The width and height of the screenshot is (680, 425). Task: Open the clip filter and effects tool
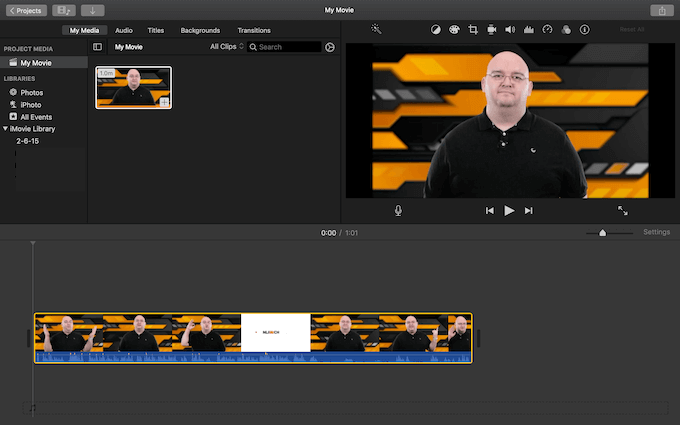(566, 30)
